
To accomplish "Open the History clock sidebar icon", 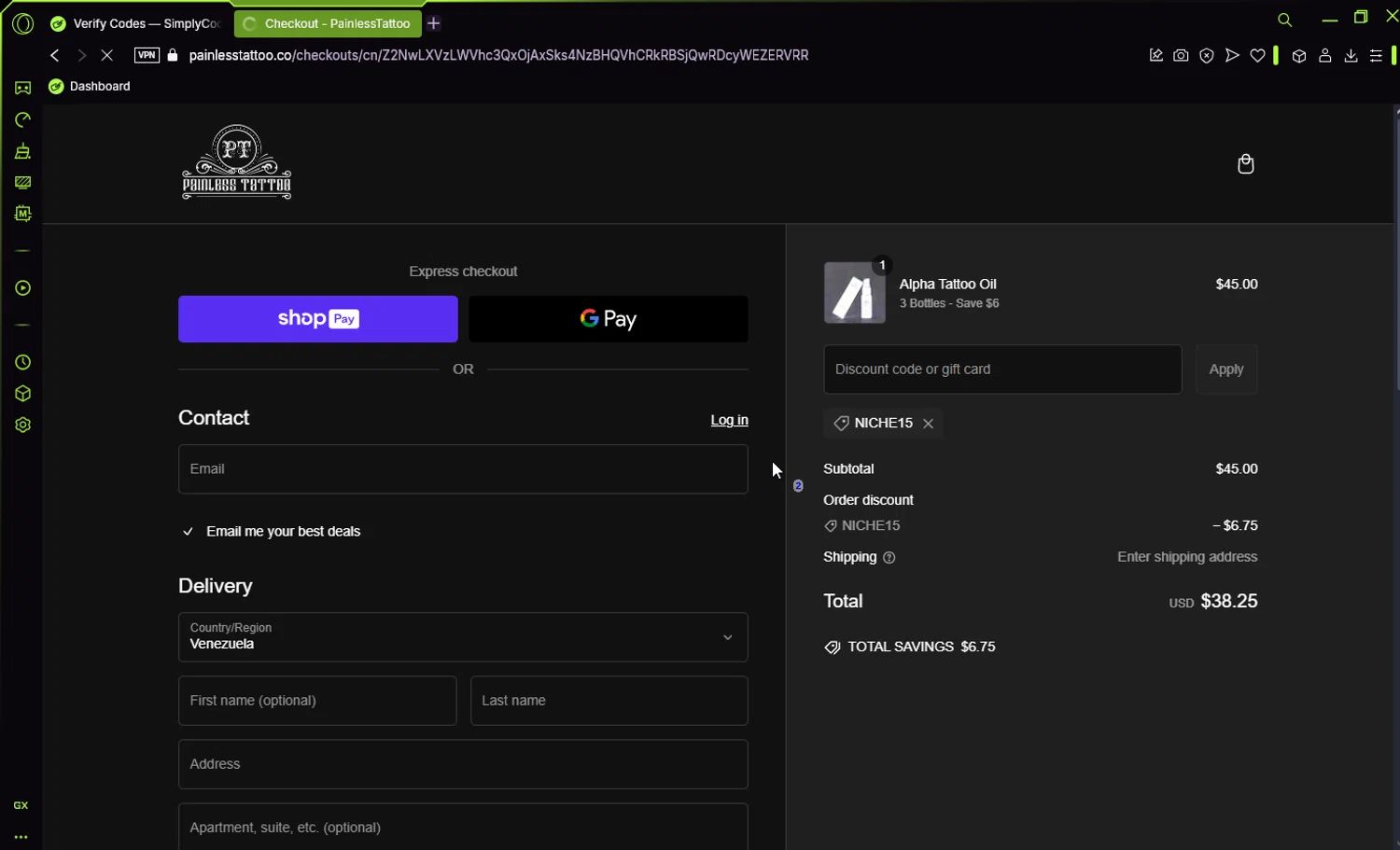I will click(22, 362).
